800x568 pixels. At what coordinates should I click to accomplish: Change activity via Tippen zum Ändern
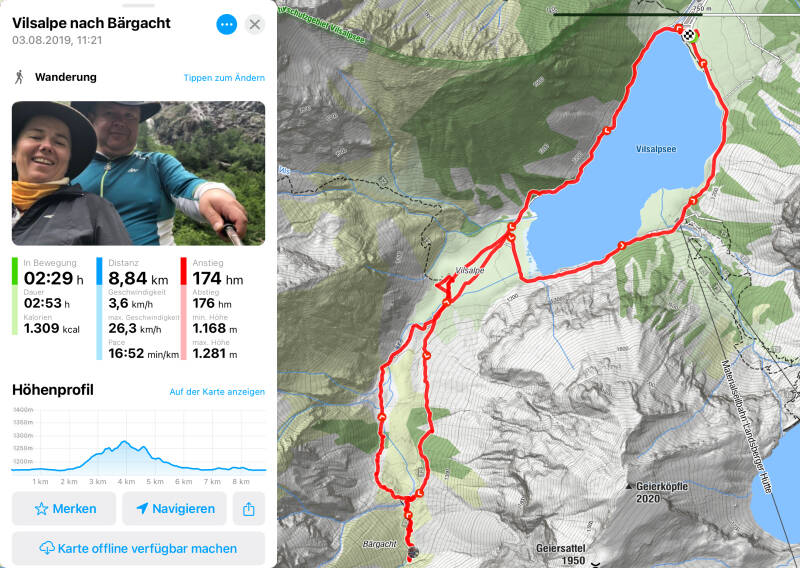click(224, 78)
